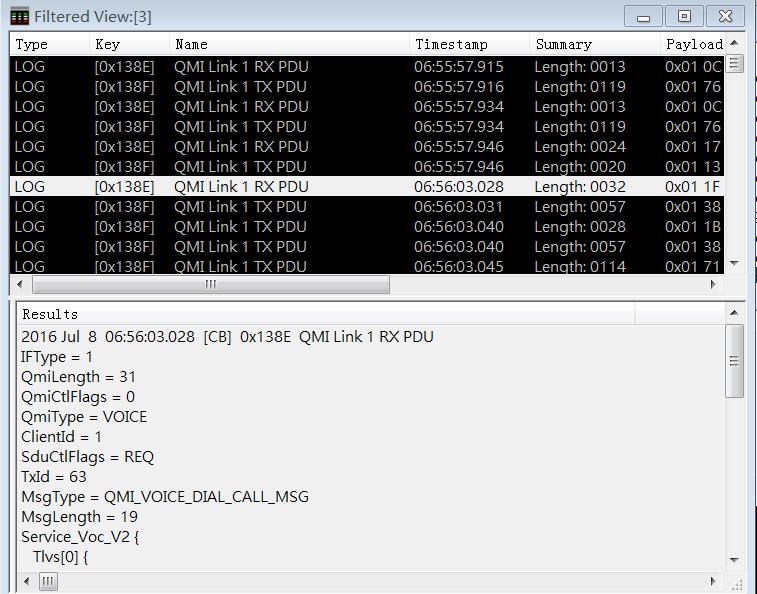Click the QmiLength = 31 line
757x594 pixels.
[x=78, y=377]
